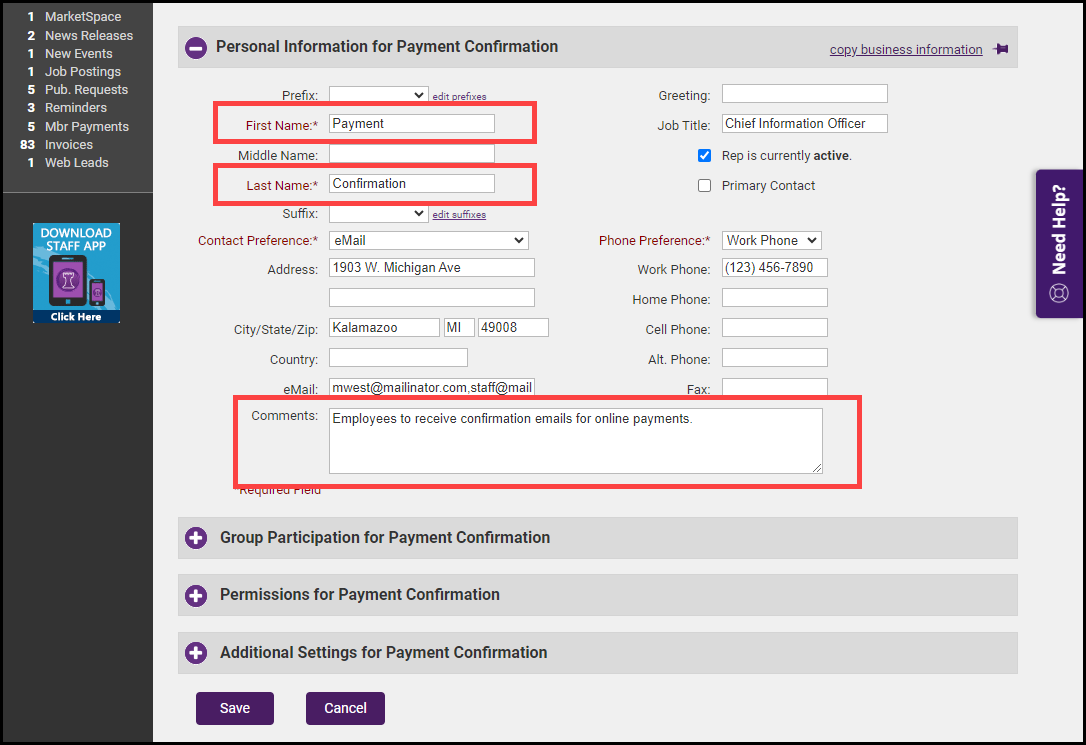Screen dimensions: 1086x745
Task: Click the Save button
Action: click(235, 708)
